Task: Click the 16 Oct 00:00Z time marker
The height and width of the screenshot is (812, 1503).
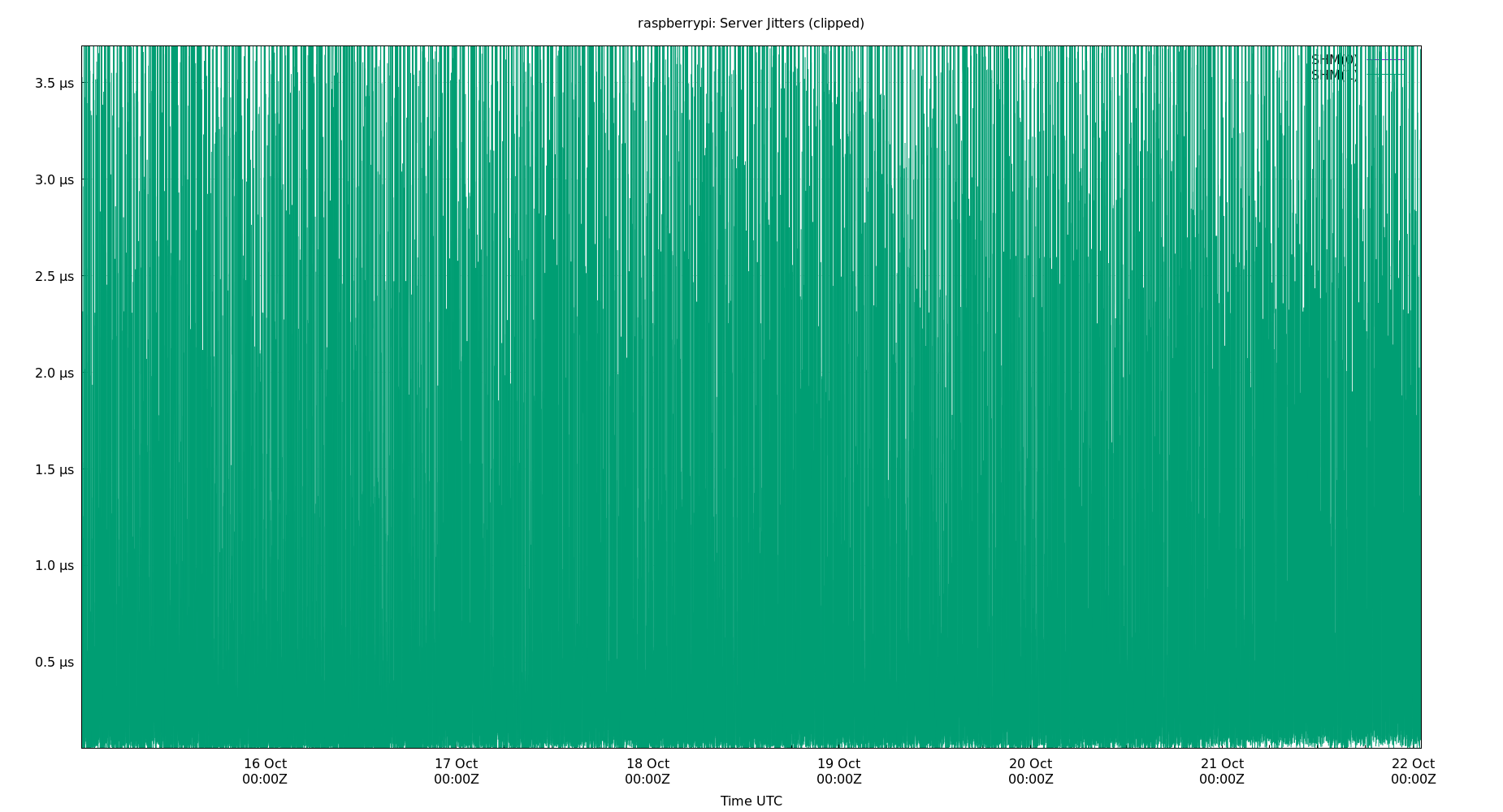Action: 265,771
